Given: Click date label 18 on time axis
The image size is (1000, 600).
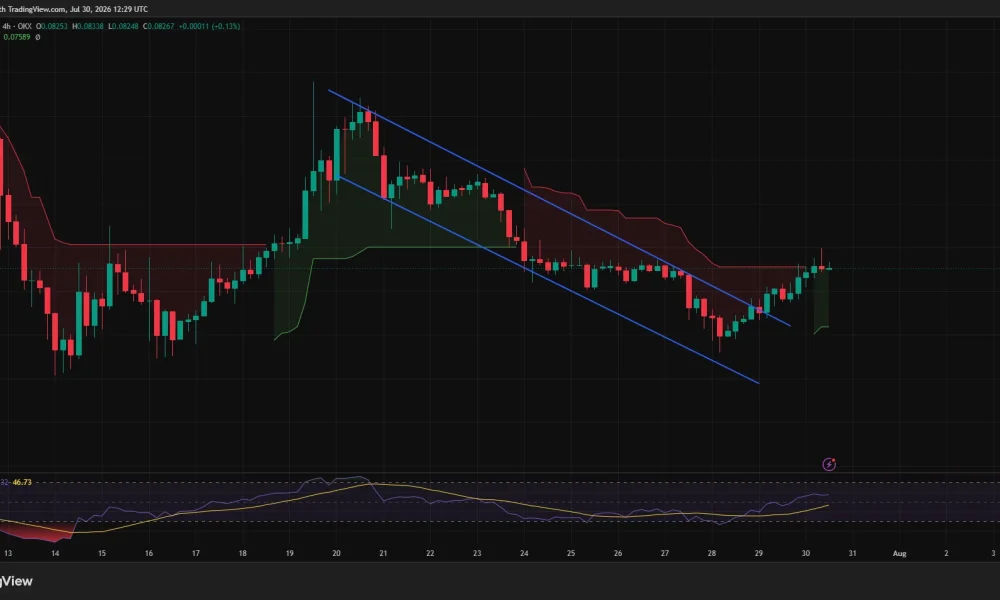Looking at the screenshot, I should (242, 553).
